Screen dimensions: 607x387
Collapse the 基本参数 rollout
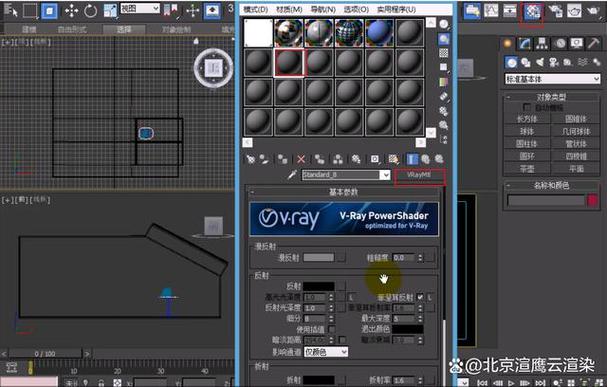tap(344, 192)
